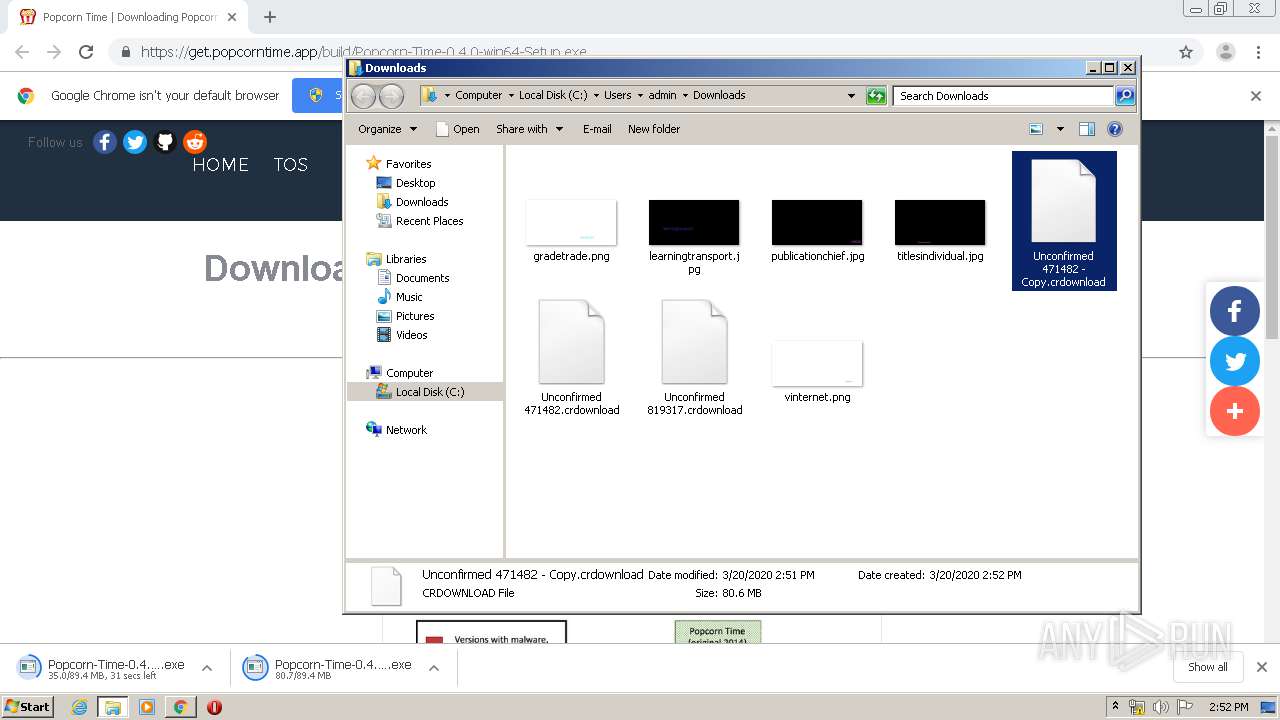1280x720 pixels.
Task: Select Documents library in navigation pane
Action: click(x=413, y=278)
